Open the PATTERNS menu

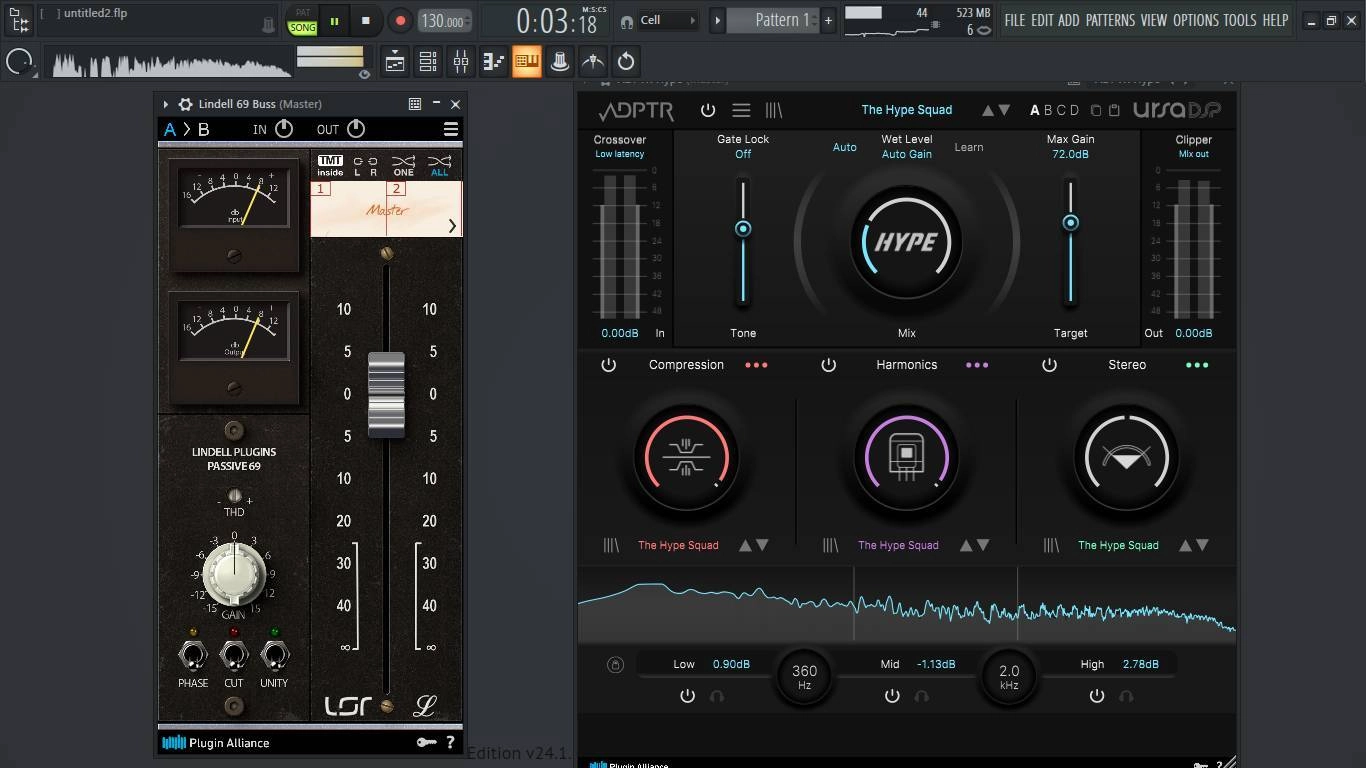pos(1110,20)
